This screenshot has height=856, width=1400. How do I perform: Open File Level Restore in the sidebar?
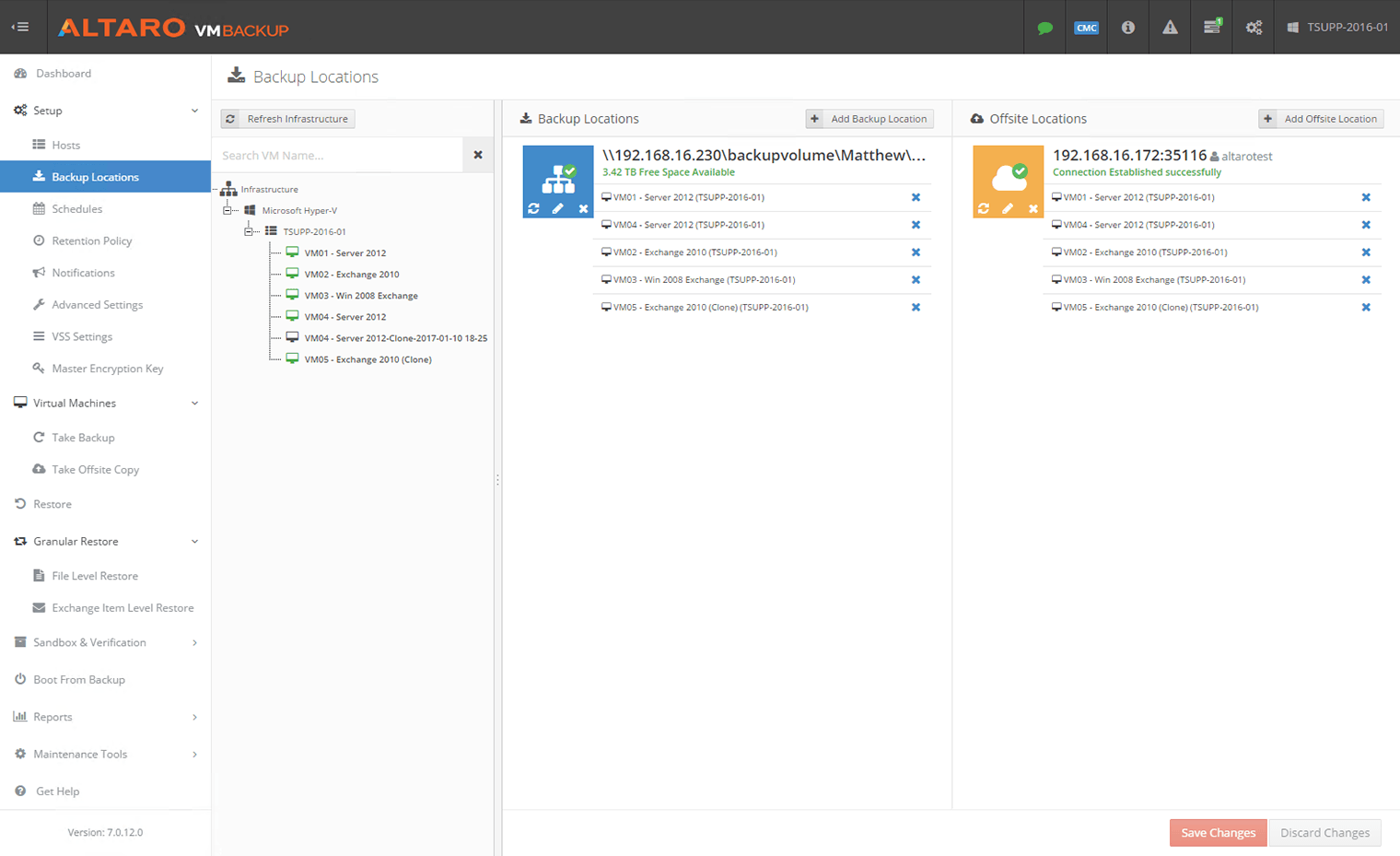(94, 576)
